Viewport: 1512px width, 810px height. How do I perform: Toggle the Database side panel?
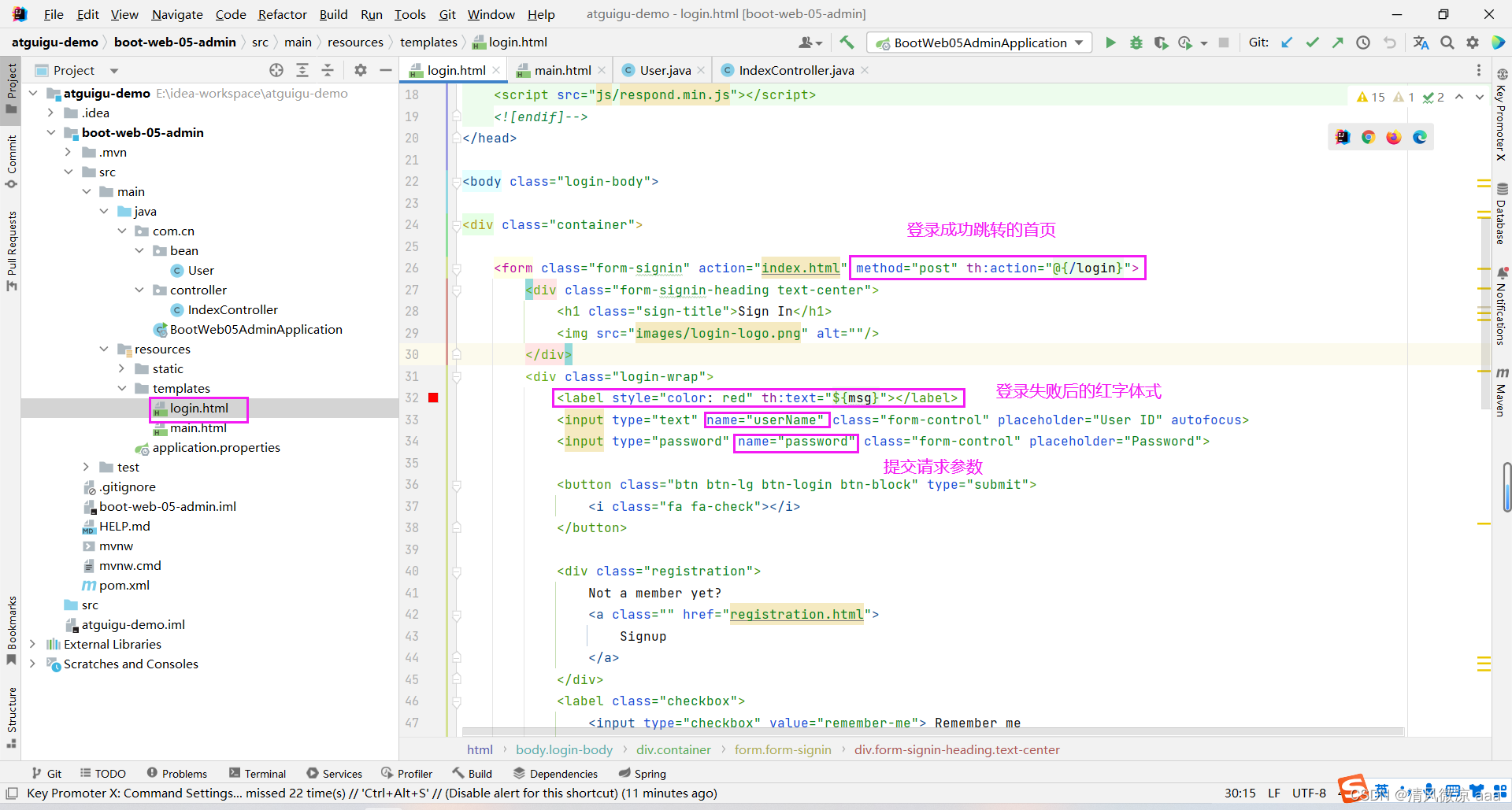[1502, 213]
